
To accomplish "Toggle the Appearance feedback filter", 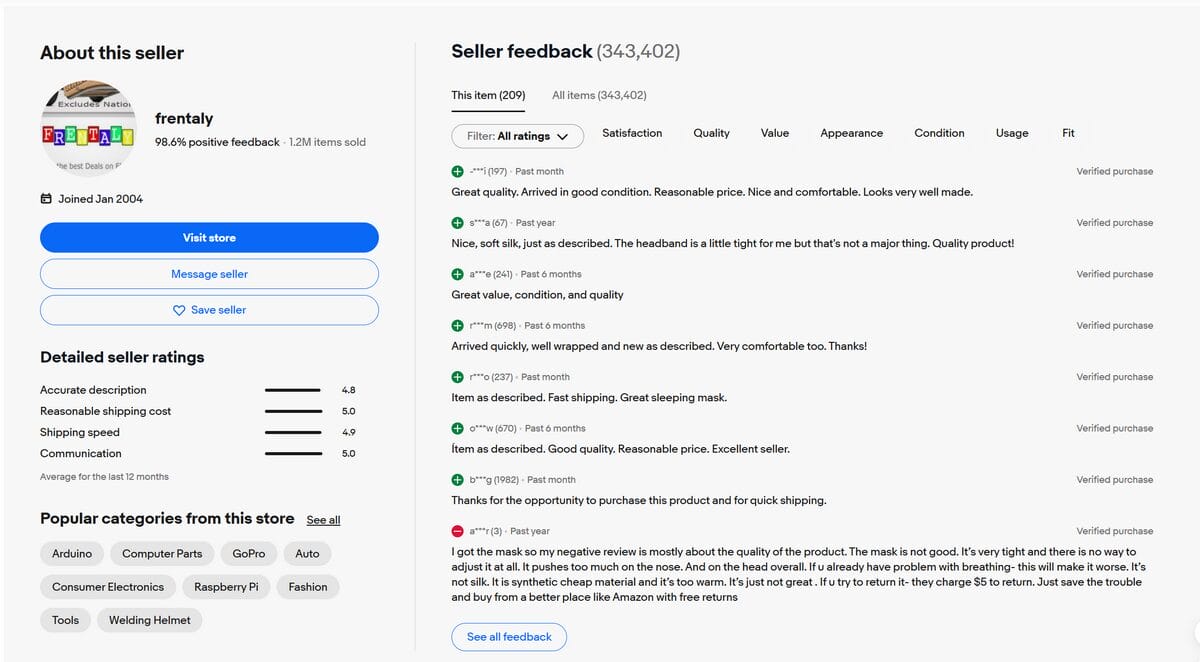I will pyautogui.click(x=851, y=132).
